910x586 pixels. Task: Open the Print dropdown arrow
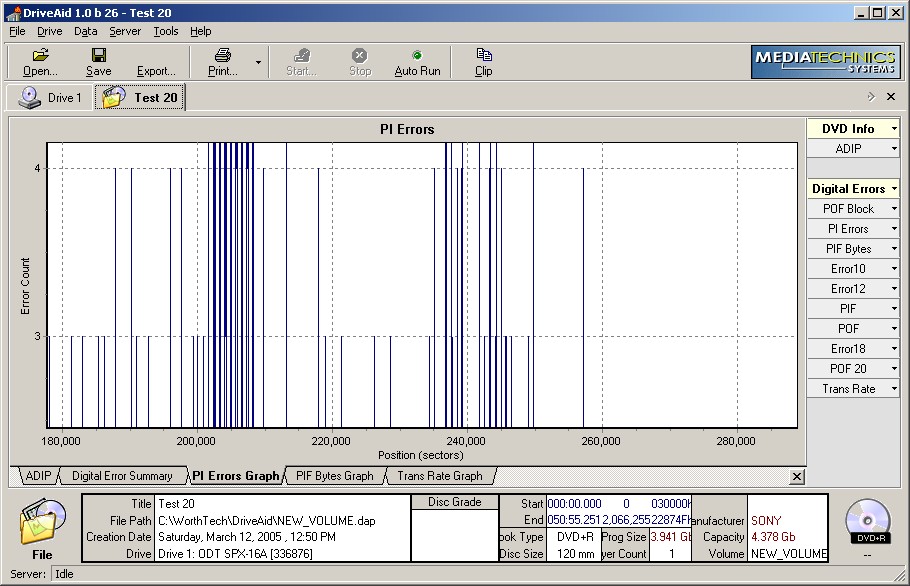[x=258, y=62]
